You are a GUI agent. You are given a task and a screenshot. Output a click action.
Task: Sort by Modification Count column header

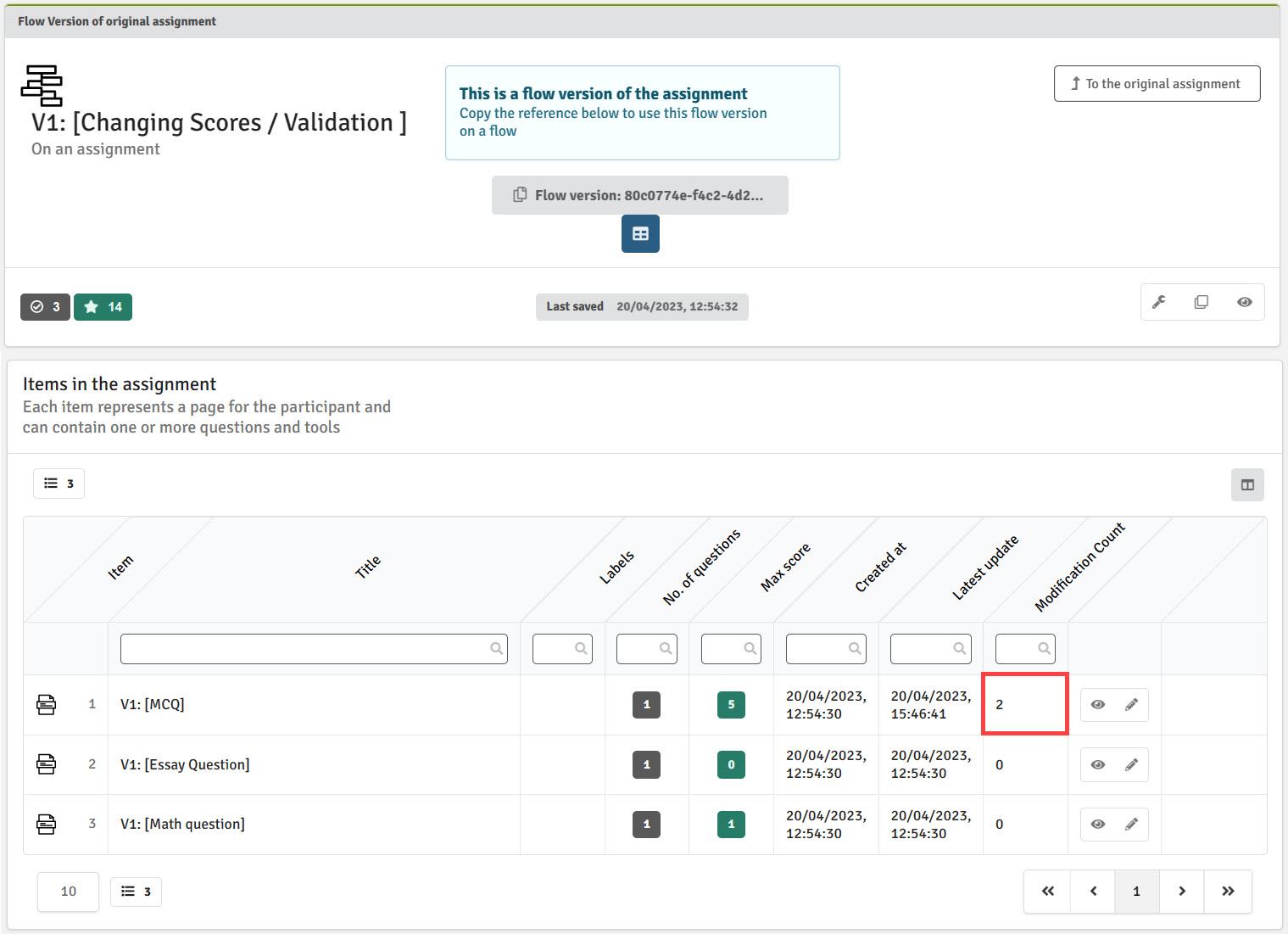point(1079,567)
